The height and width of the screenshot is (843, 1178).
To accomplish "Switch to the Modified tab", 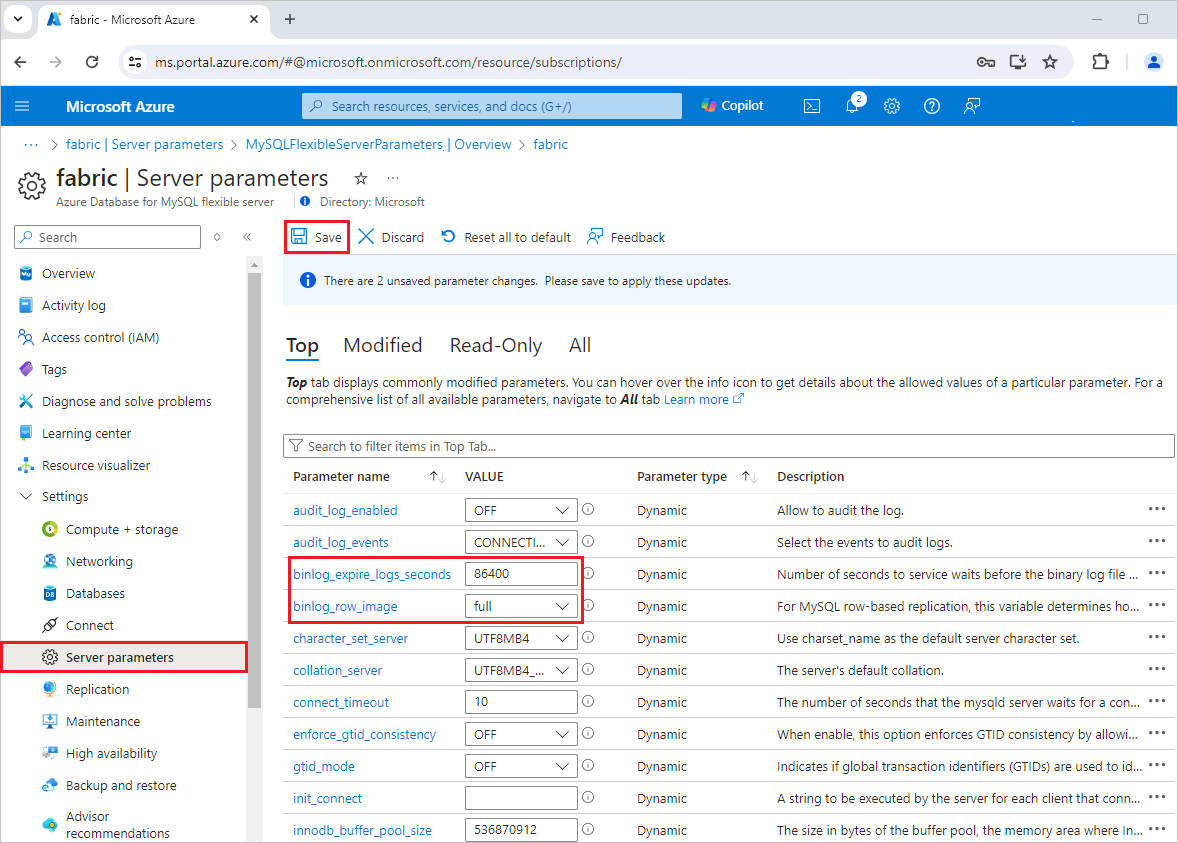I will click(x=382, y=345).
